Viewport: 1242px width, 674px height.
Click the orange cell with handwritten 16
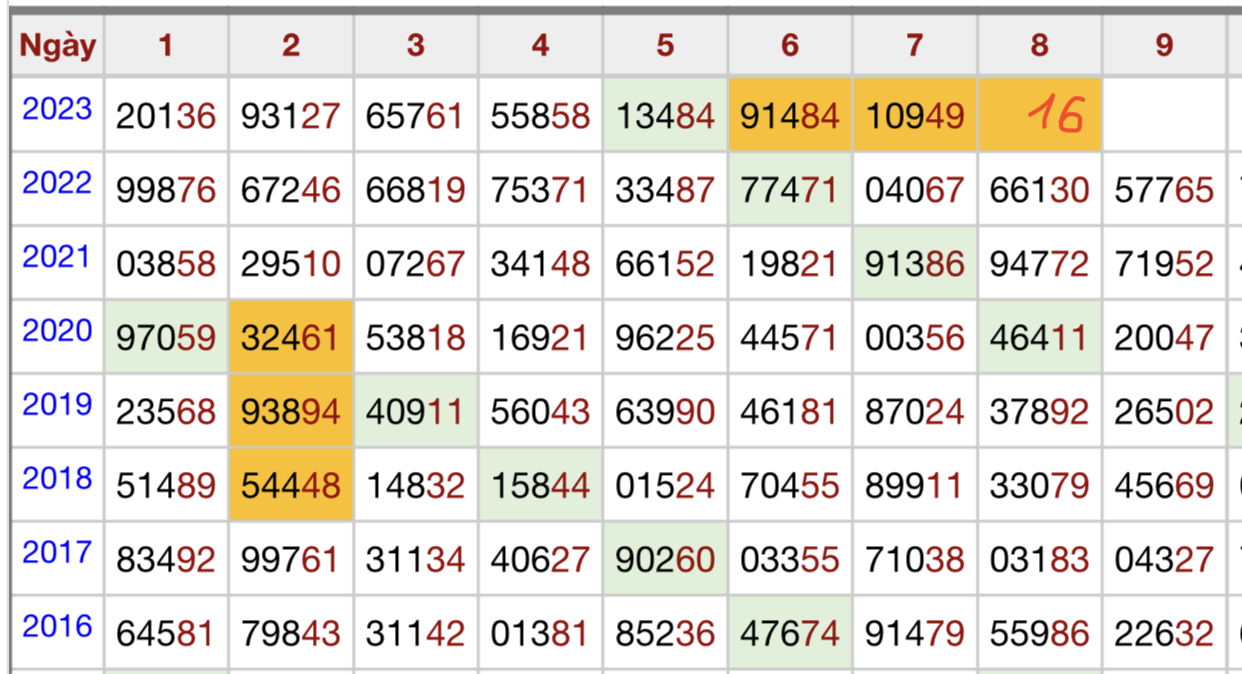point(1040,115)
